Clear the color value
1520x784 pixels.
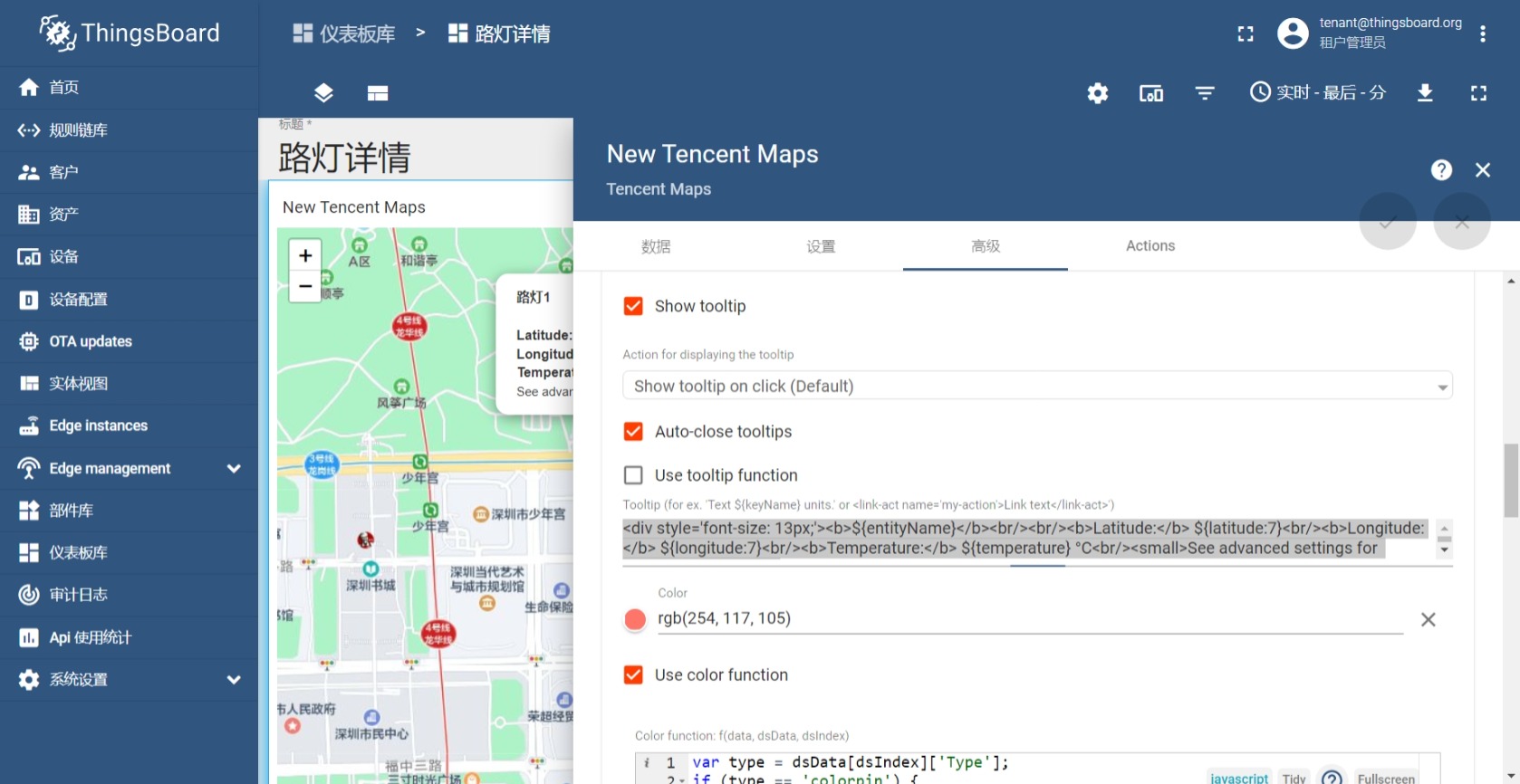tap(1429, 619)
